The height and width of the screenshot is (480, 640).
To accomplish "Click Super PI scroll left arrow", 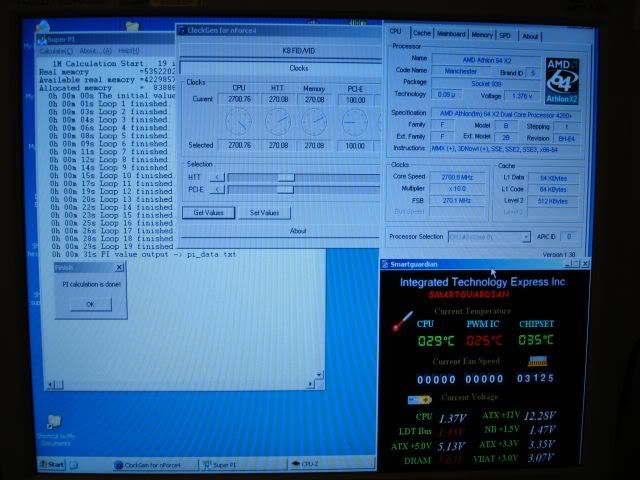I will pos(51,384).
